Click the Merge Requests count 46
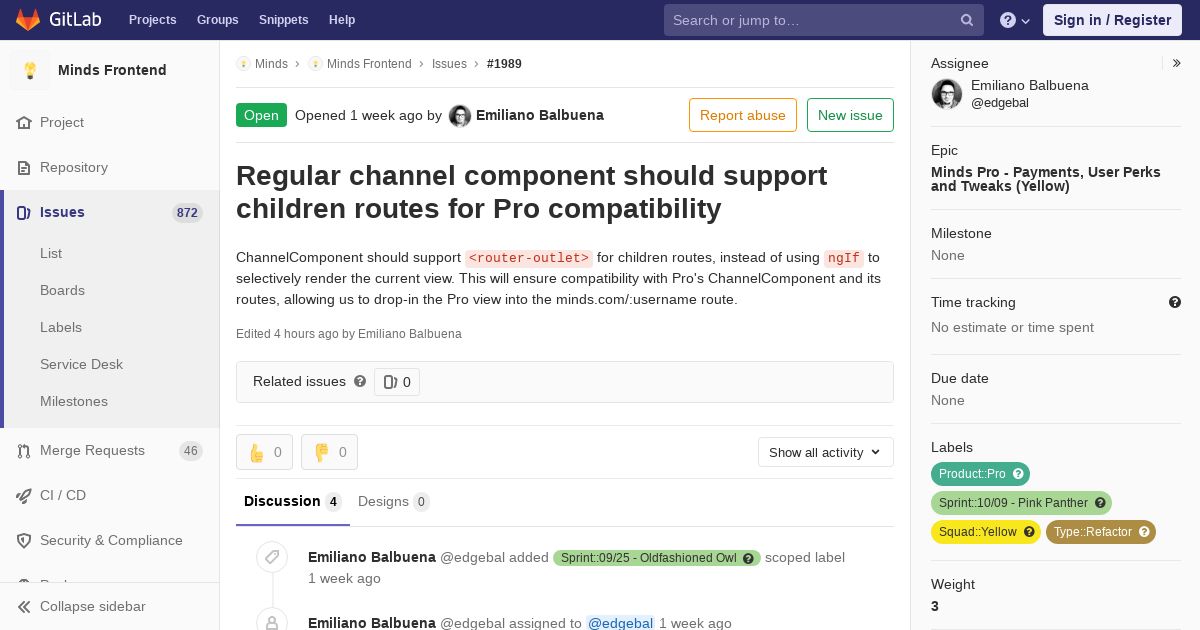Screen dimensions: 1200x630 coord(191,451)
